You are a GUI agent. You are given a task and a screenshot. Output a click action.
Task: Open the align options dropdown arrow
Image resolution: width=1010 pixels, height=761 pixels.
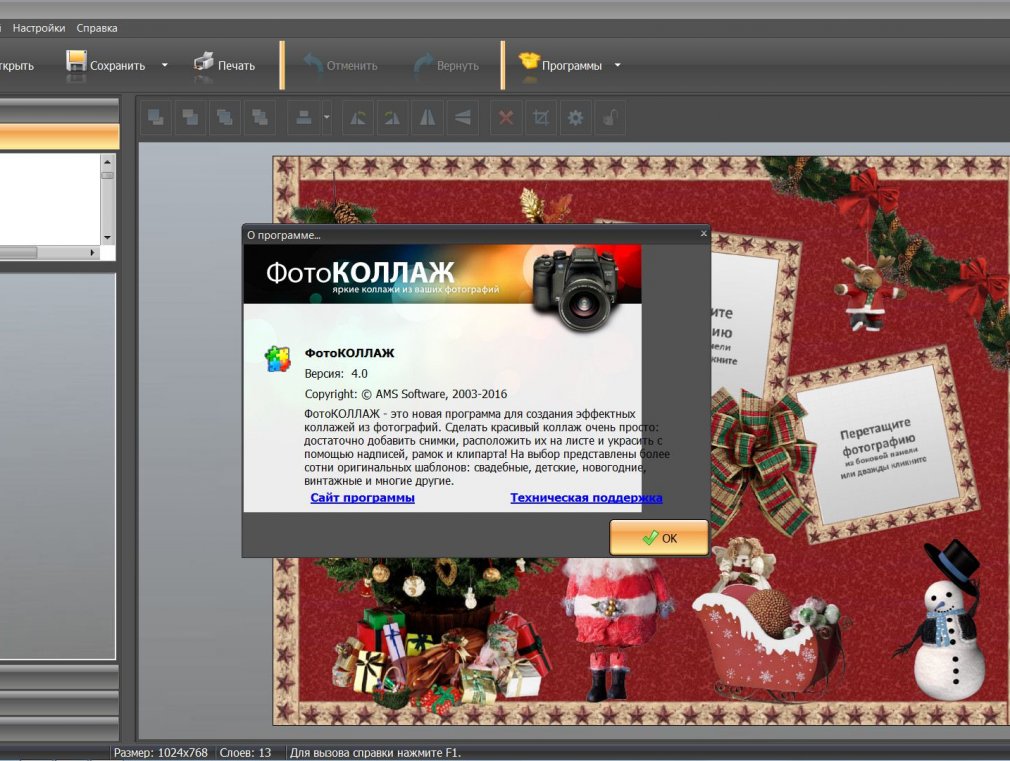click(x=327, y=118)
